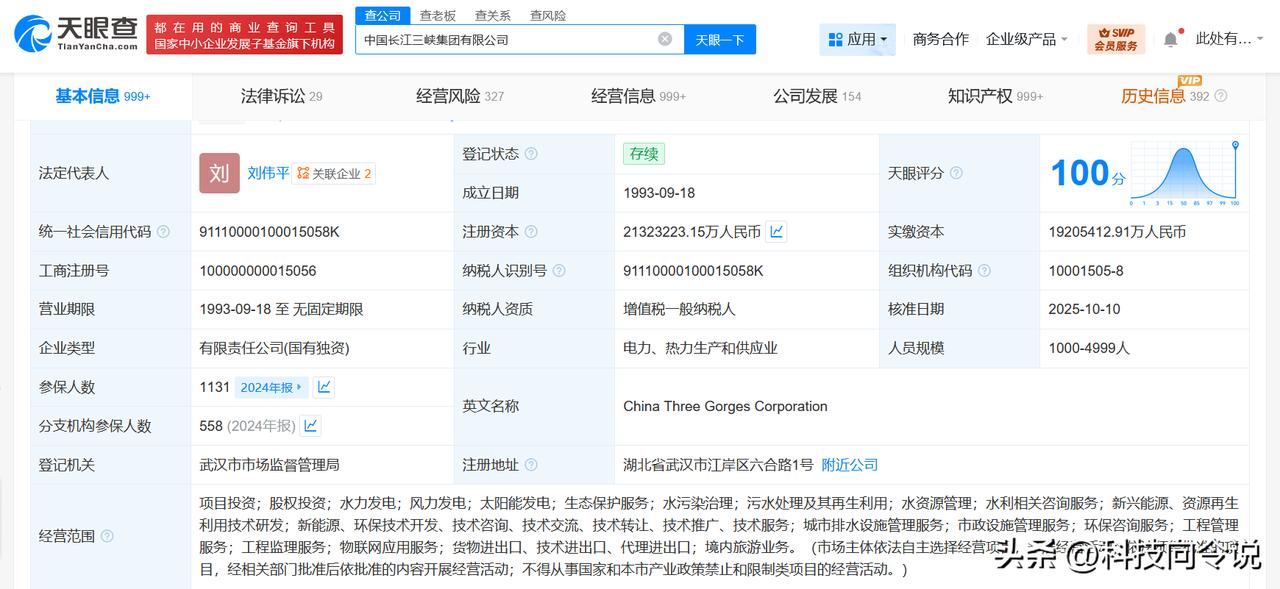Open the 附近公司 link

point(850,465)
